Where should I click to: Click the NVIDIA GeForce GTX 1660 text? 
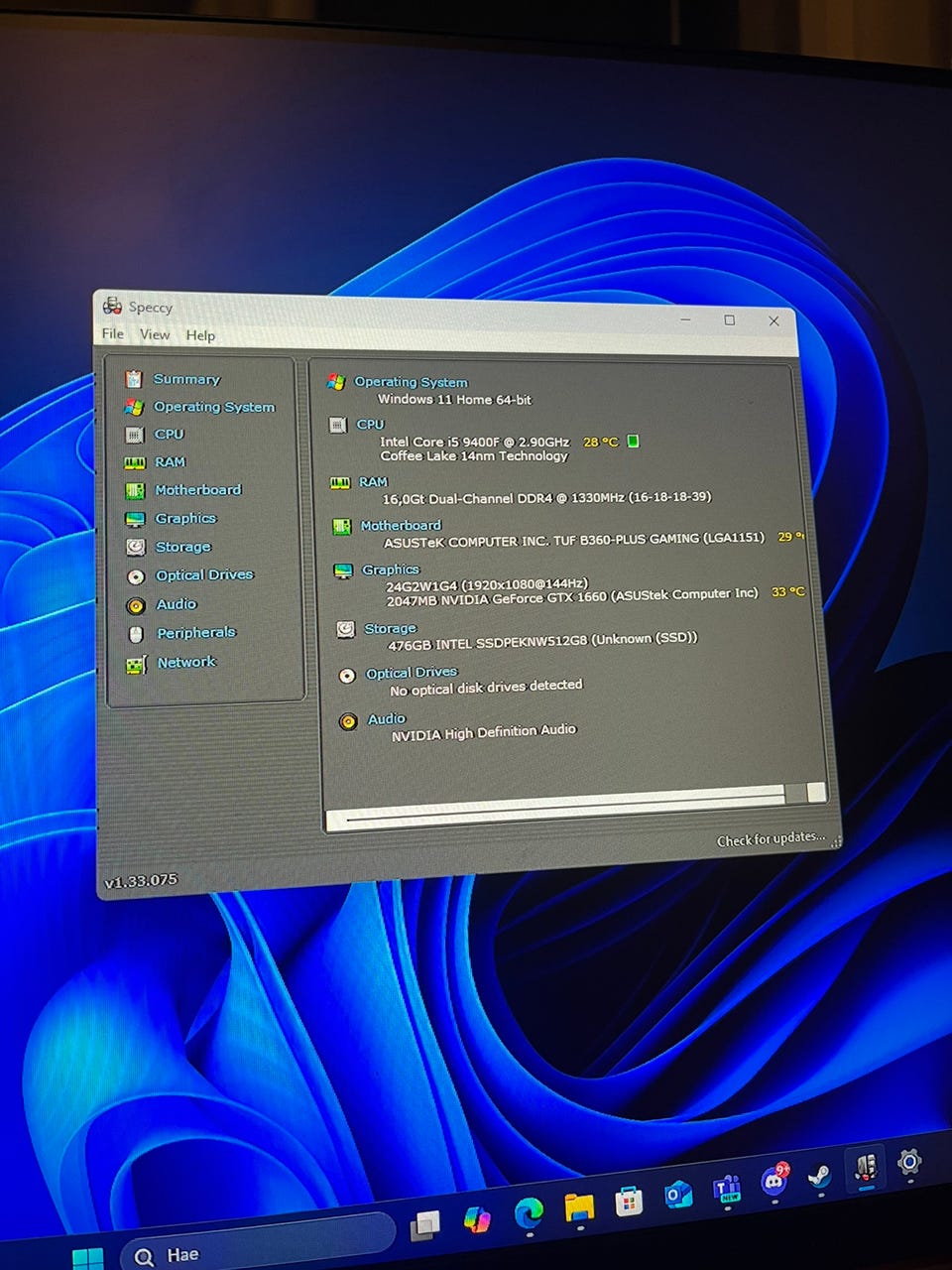pos(571,597)
